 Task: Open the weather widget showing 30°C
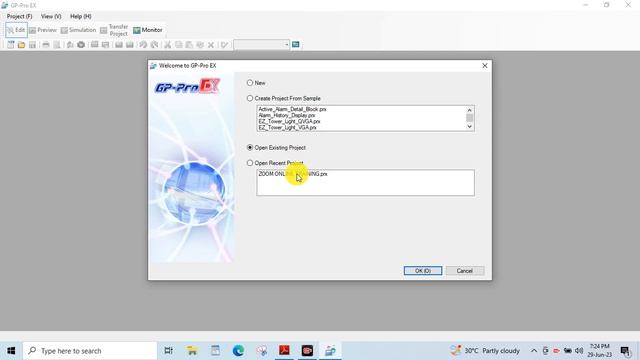485,351
